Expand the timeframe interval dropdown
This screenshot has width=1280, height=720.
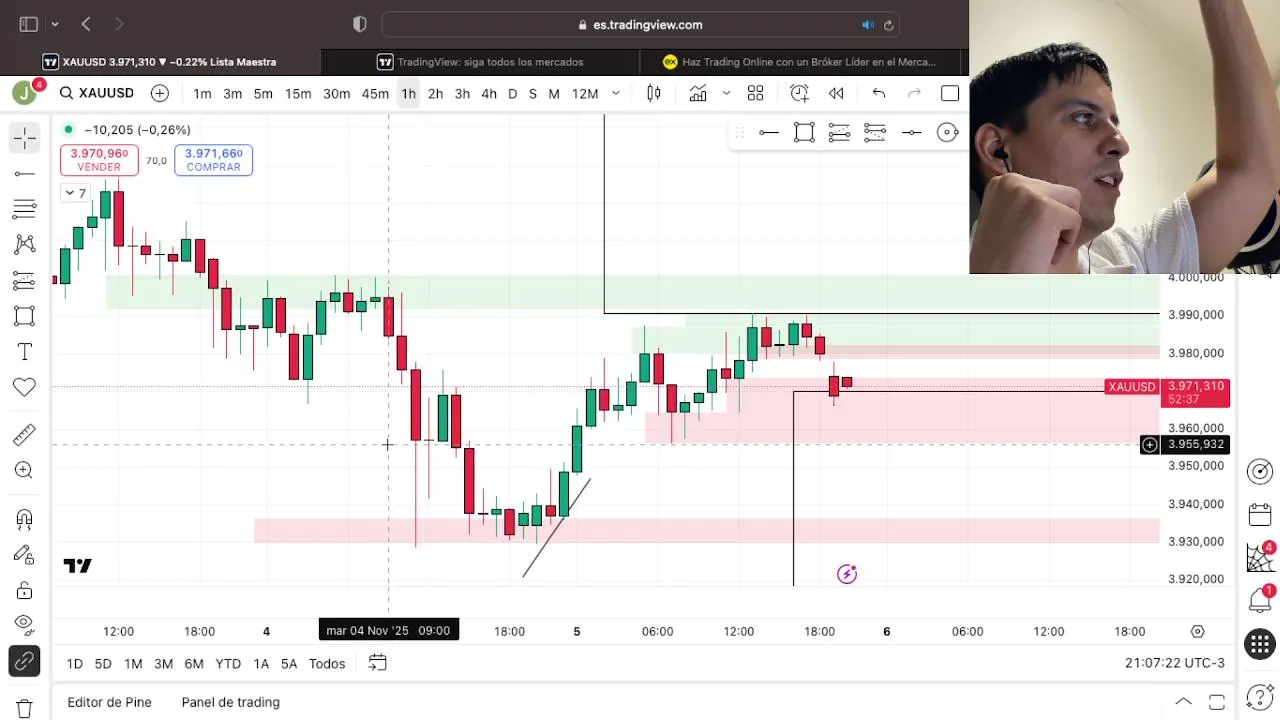pos(616,94)
